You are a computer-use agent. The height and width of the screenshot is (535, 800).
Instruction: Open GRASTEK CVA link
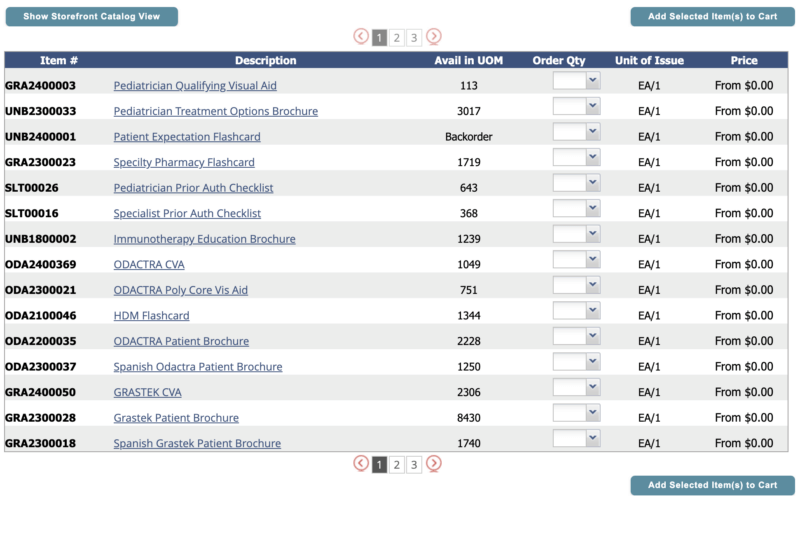pos(147,392)
